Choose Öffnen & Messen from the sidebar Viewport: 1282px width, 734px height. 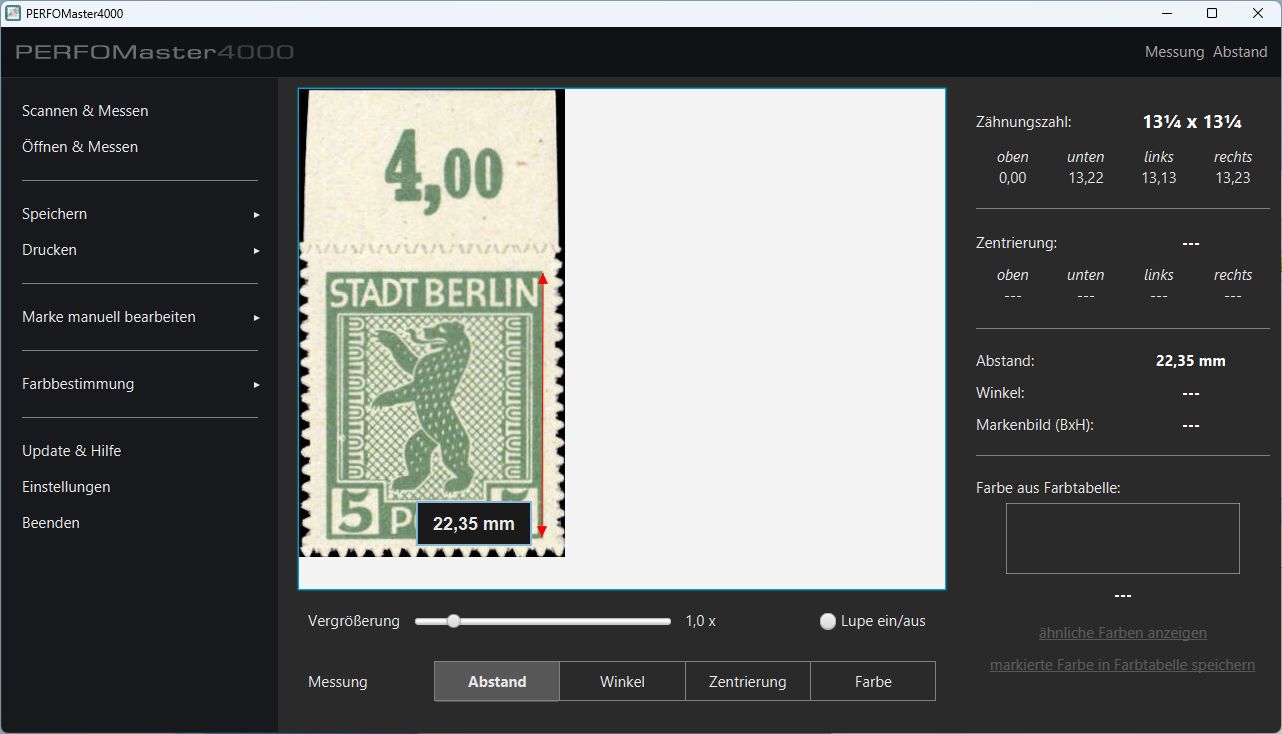pyautogui.click(x=80, y=147)
